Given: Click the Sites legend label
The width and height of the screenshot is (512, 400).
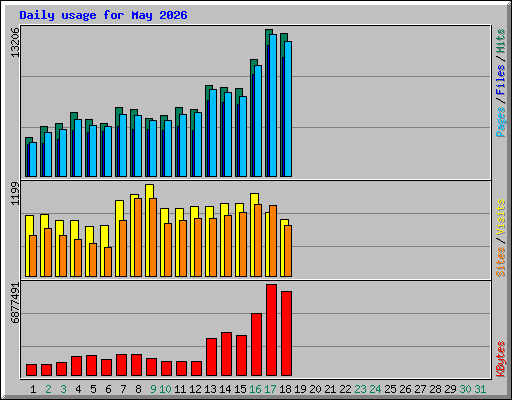Looking at the screenshot, I should coord(501,262).
